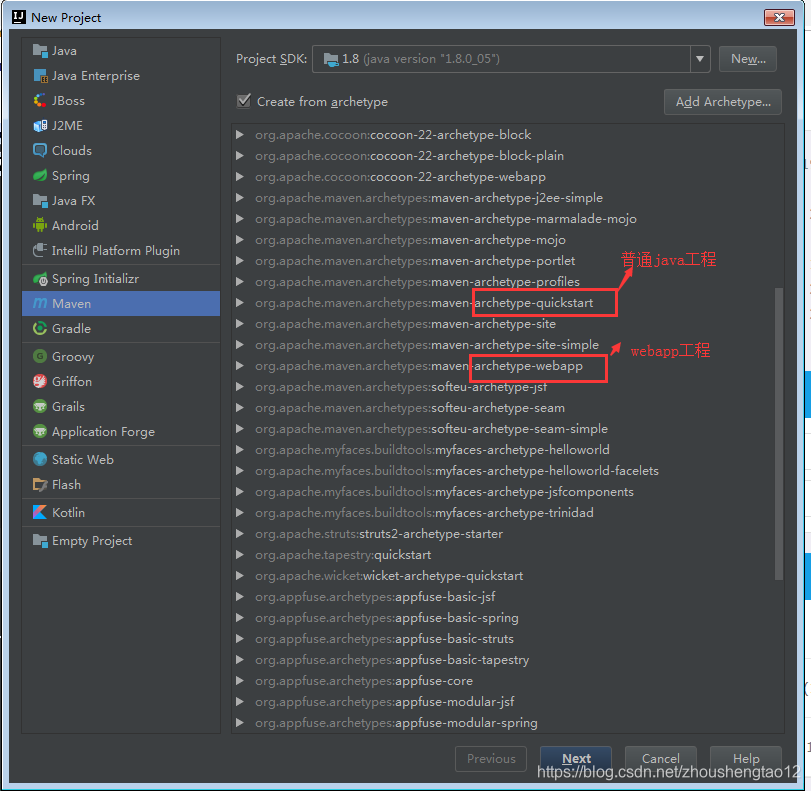Select the Empty Project icon
The width and height of the screenshot is (811, 791).
(x=40, y=541)
